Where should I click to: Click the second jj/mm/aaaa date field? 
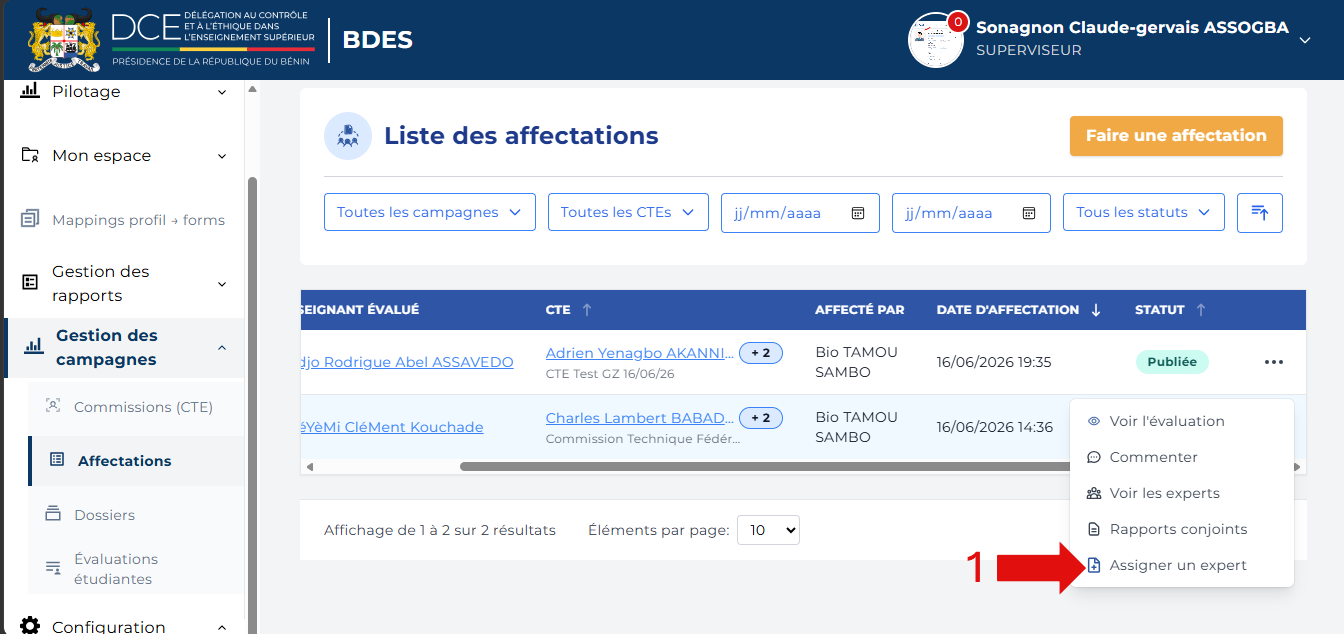tap(971, 213)
